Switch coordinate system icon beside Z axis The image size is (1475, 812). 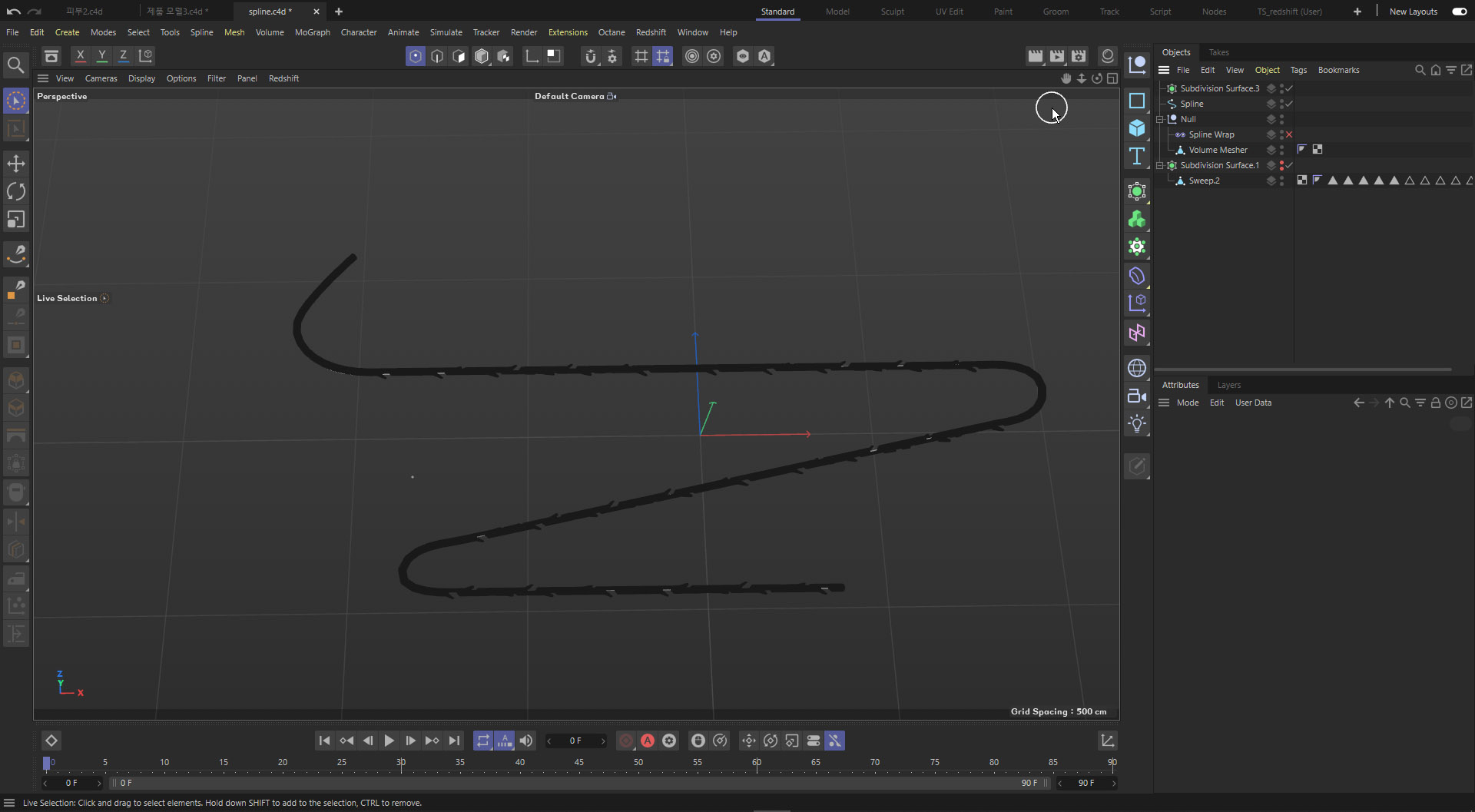pyautogui.click(x=145, y=56)
